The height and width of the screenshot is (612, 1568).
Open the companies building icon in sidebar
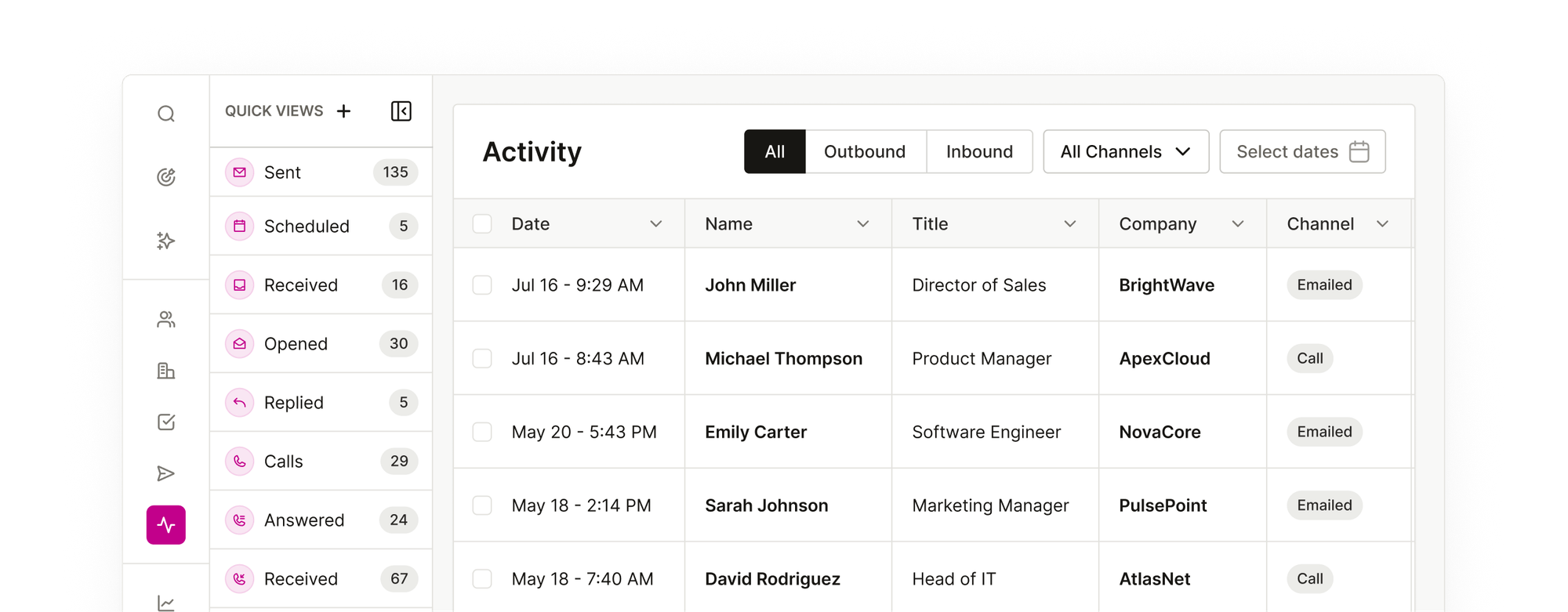click(165, 371)
